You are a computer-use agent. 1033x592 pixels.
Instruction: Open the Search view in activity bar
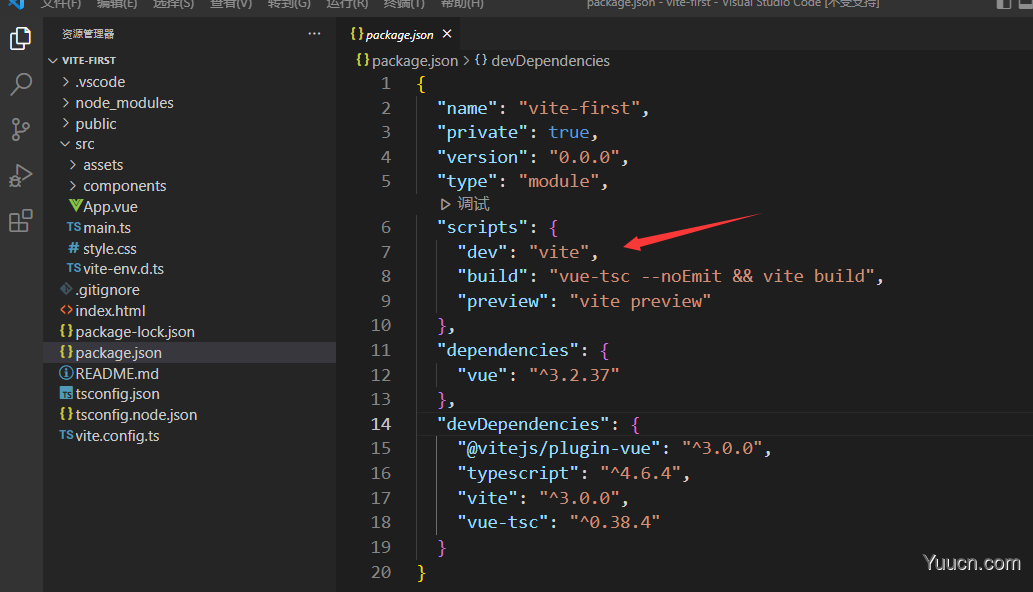pos(20,84)
